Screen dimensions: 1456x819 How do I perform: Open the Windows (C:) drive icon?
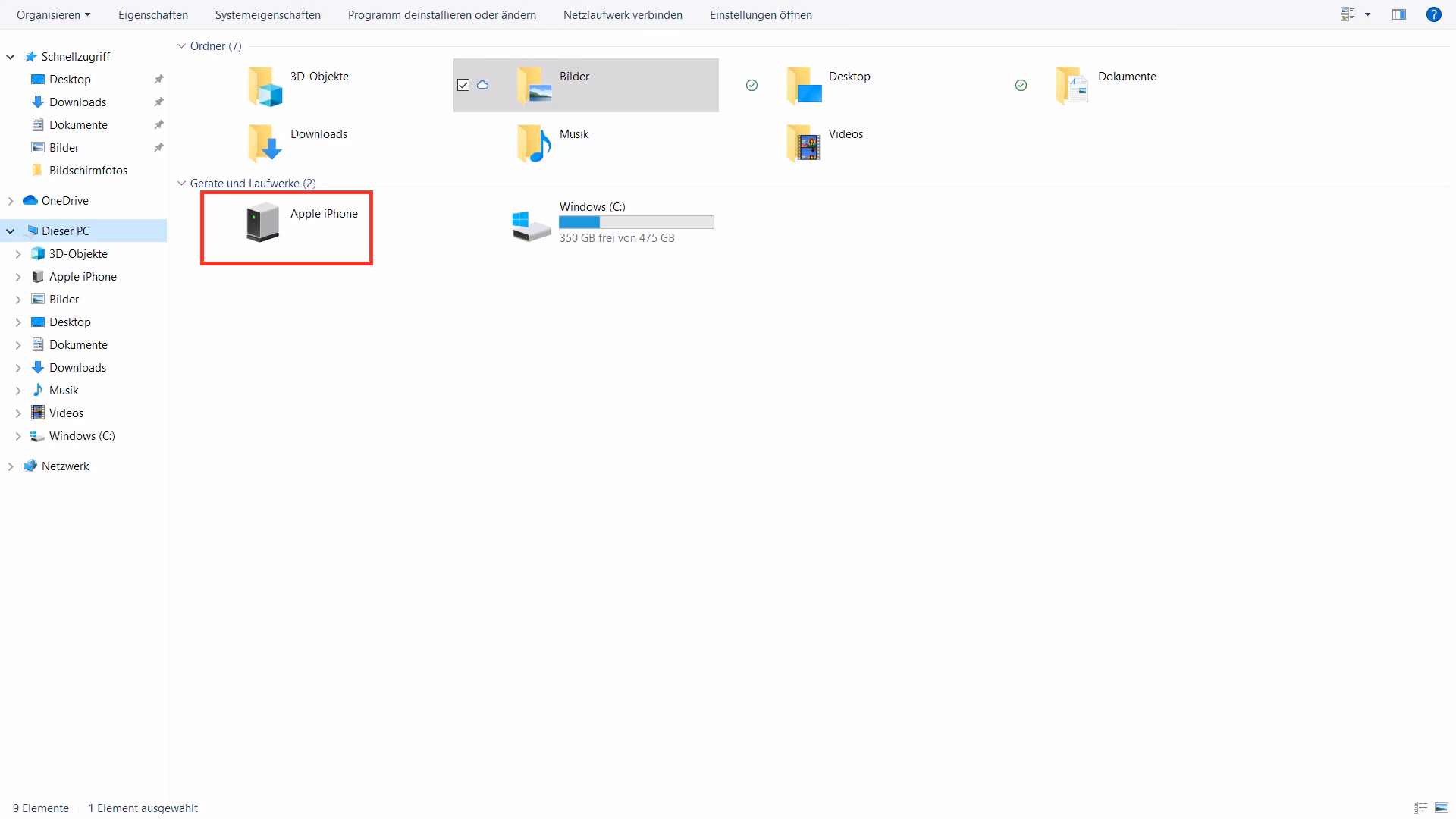531,226
